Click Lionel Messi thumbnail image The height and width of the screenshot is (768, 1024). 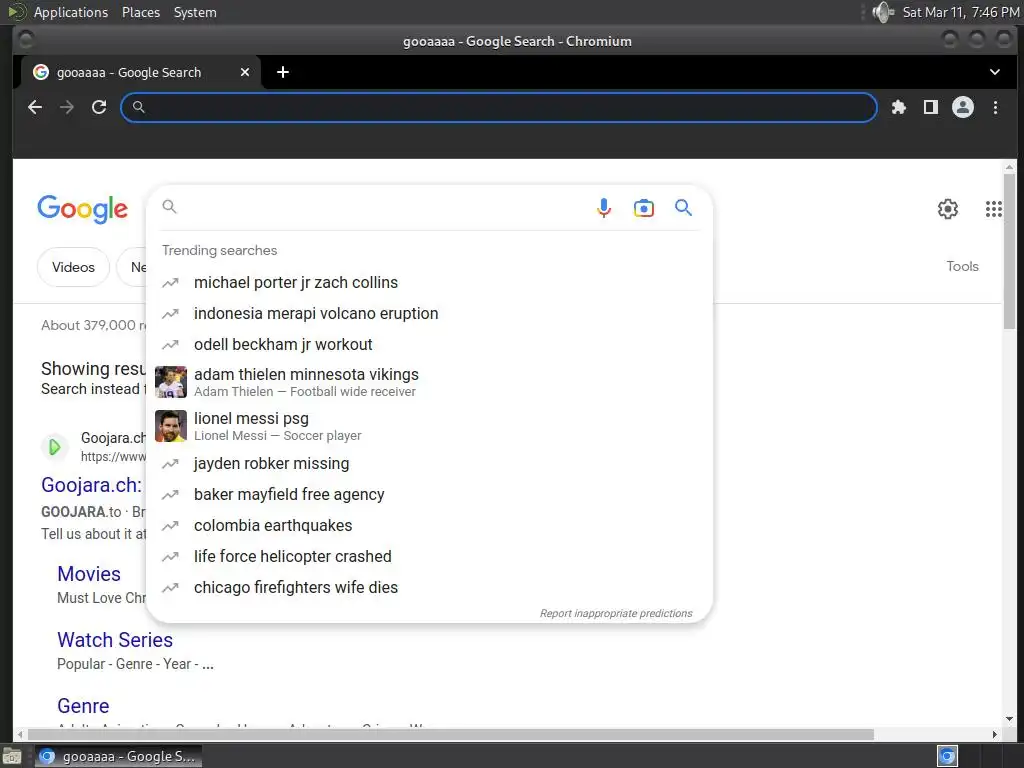[x=170, y=426]
